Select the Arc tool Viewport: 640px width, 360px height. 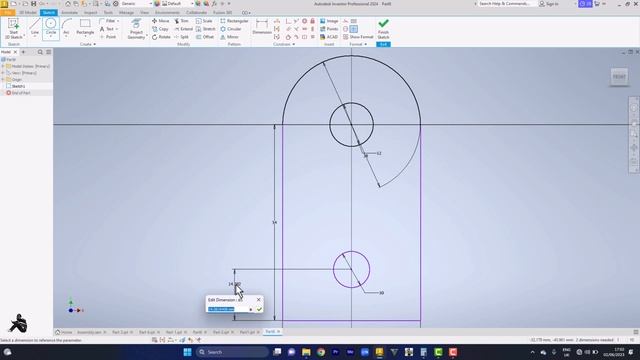click(x=67, y=28)
